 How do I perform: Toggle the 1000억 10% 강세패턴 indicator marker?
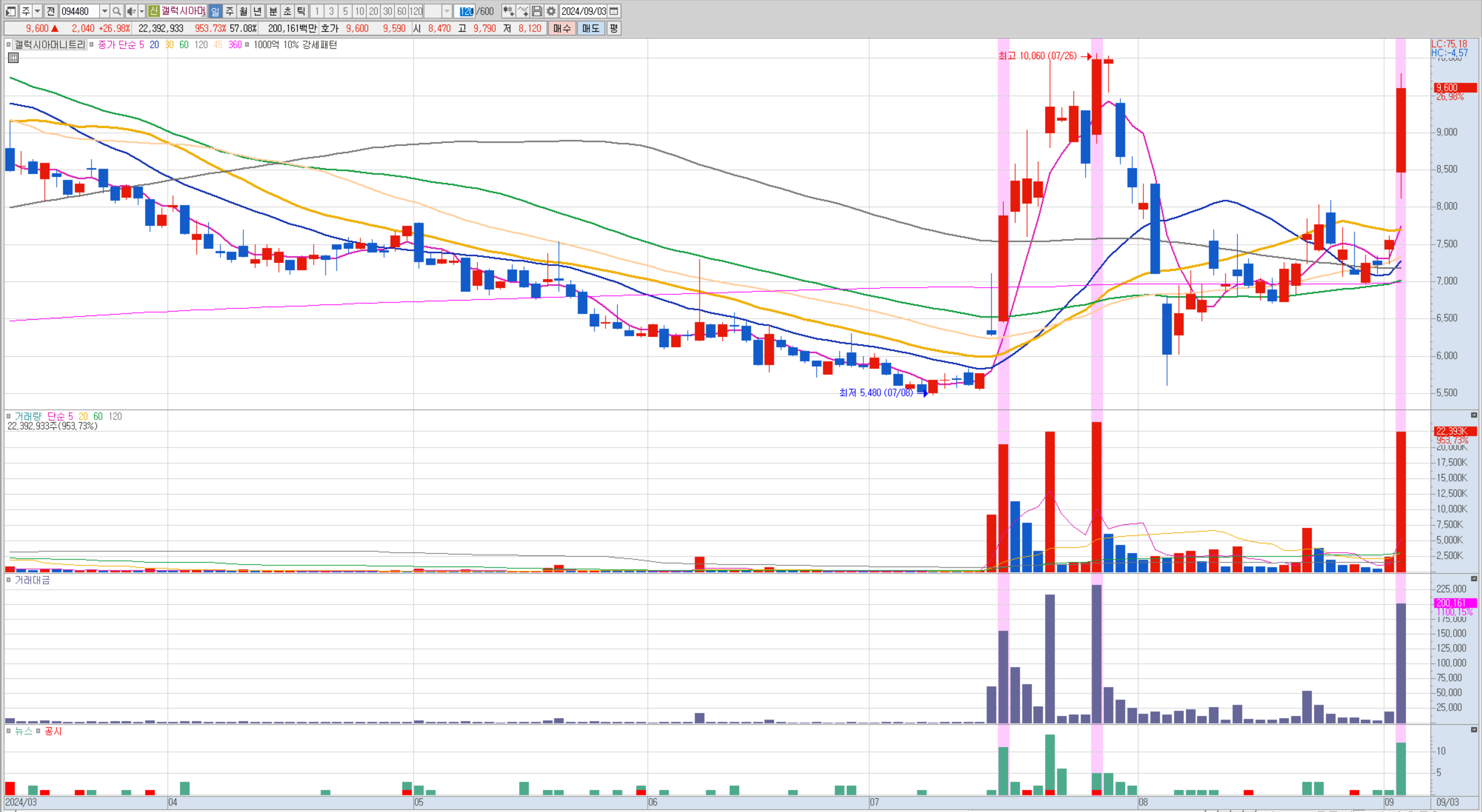pyautogui.click(x=247, y=45)
